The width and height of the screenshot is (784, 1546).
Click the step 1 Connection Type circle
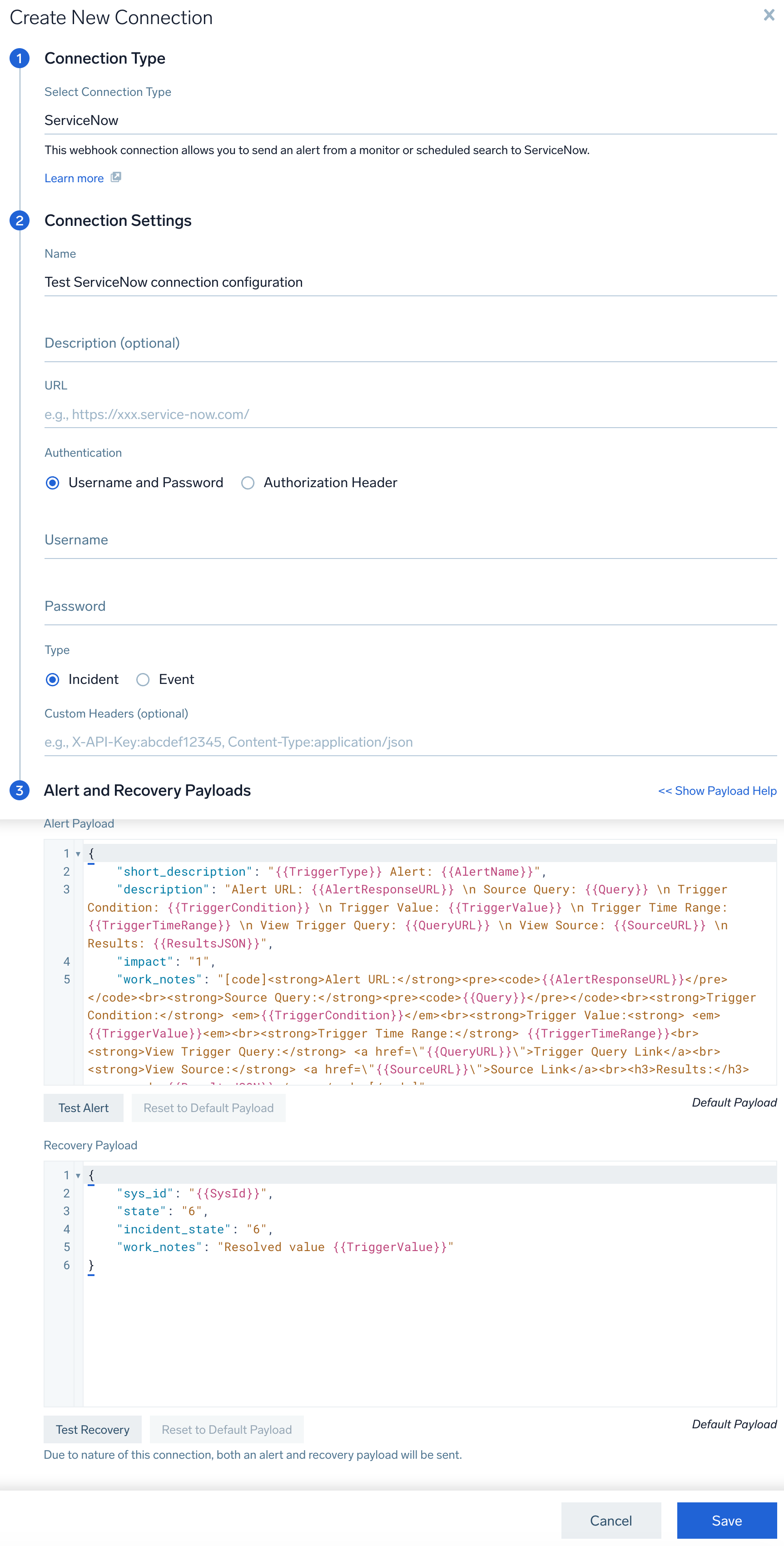click(x=19, y=58)
